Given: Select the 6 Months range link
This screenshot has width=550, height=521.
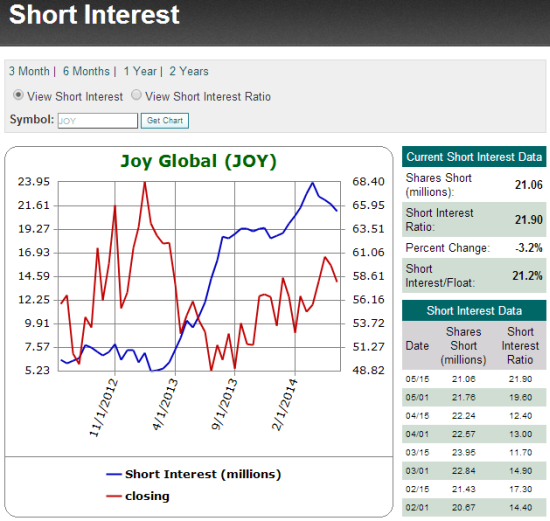Looking at the screenshot, I should (86, 71).
